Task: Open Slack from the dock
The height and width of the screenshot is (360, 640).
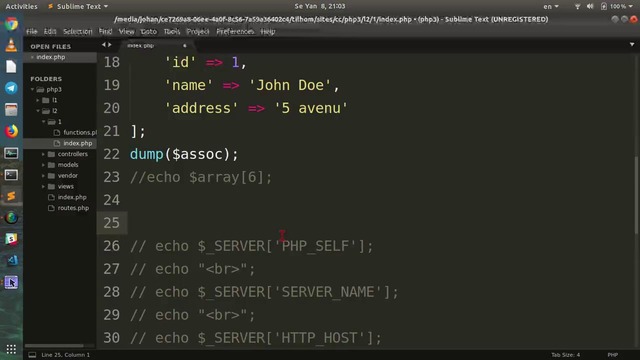Action: pos(11,239)
